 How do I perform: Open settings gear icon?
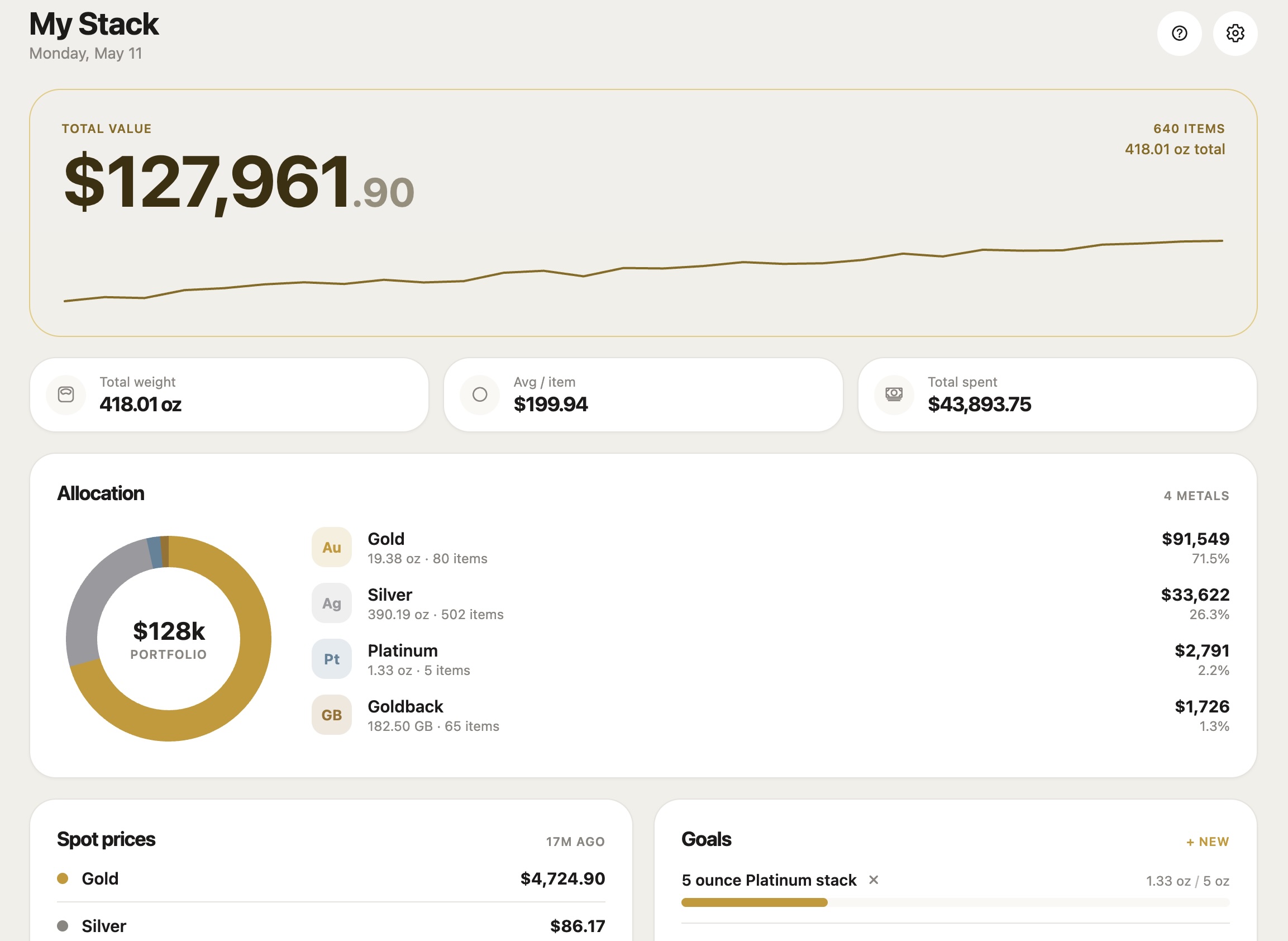tap(1235, 34)
